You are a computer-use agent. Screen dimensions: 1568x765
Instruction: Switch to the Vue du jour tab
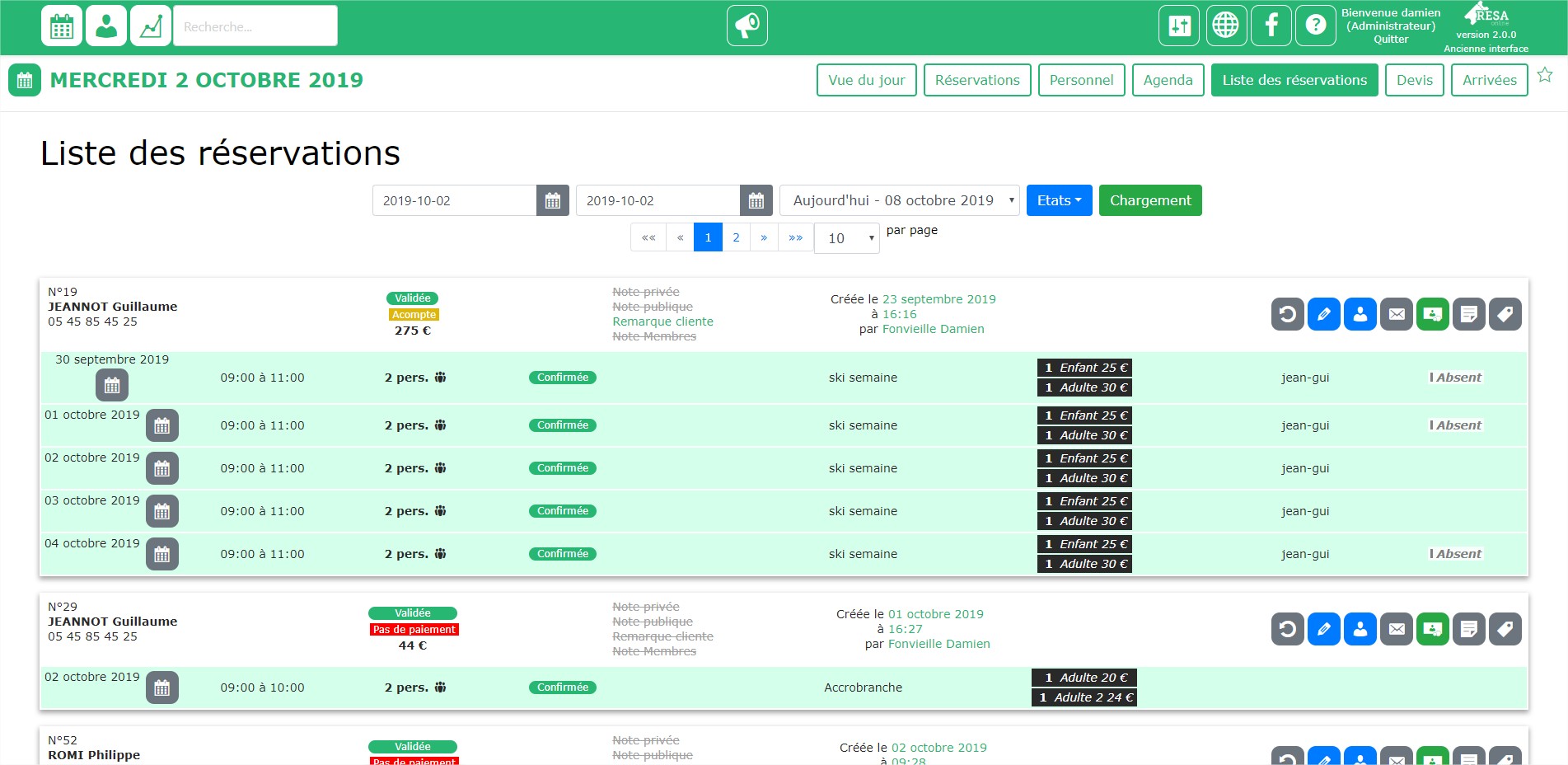click(x=866, y=80)
